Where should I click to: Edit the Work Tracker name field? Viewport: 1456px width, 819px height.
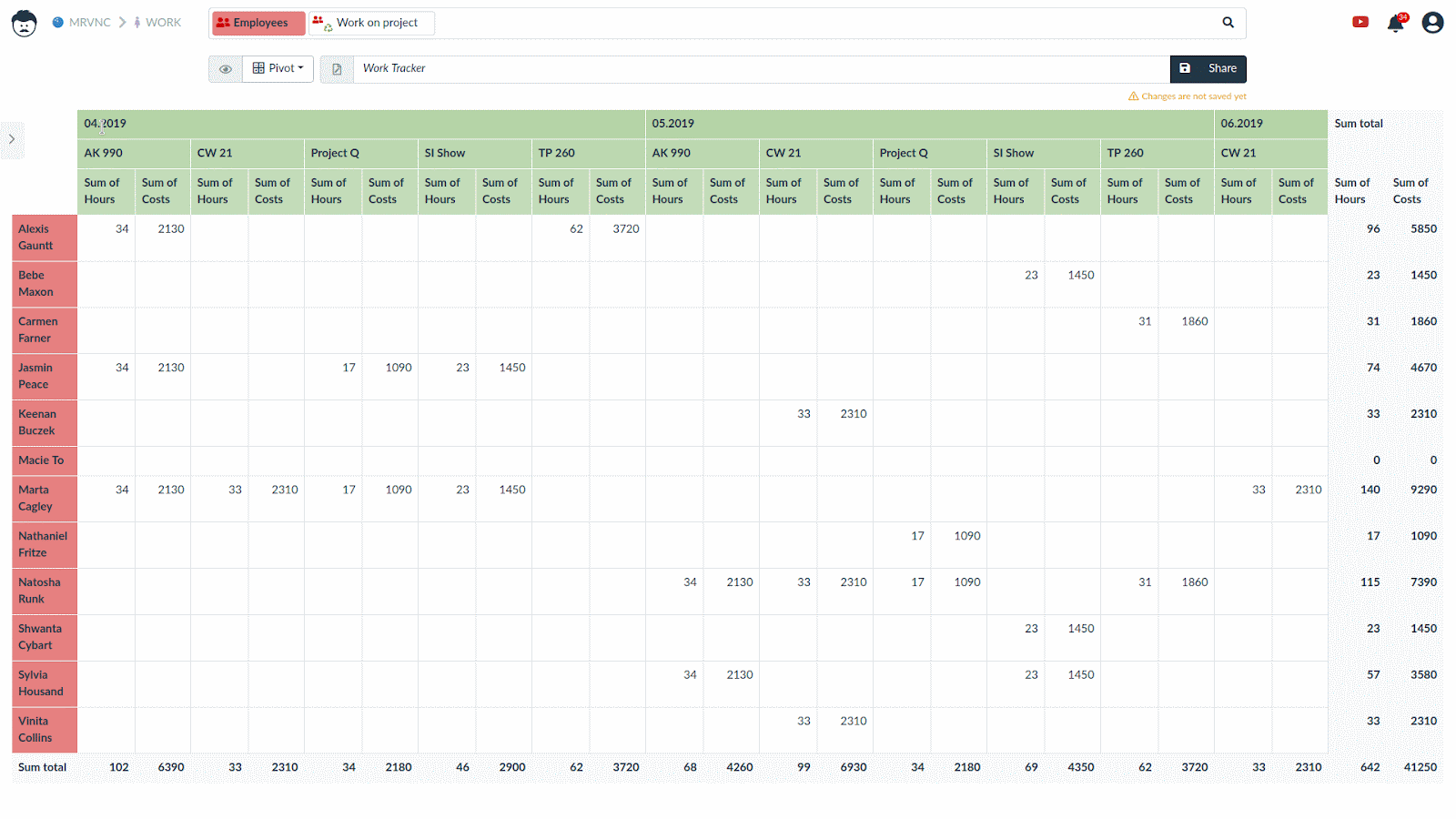click(761, 69)
